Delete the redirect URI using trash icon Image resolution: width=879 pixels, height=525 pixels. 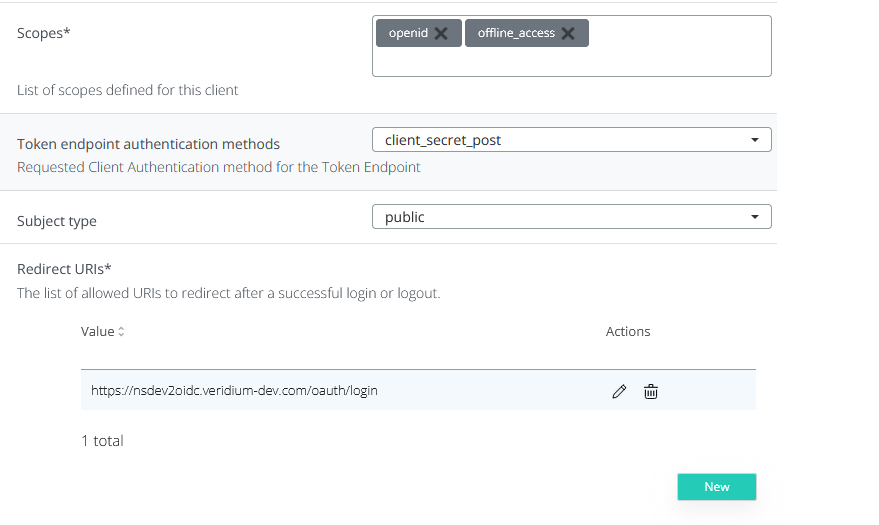click(651, 392)
